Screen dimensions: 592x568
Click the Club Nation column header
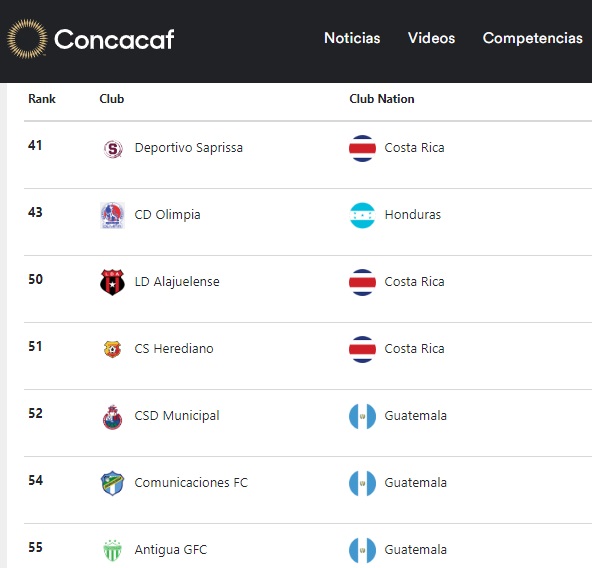point(382,99)
